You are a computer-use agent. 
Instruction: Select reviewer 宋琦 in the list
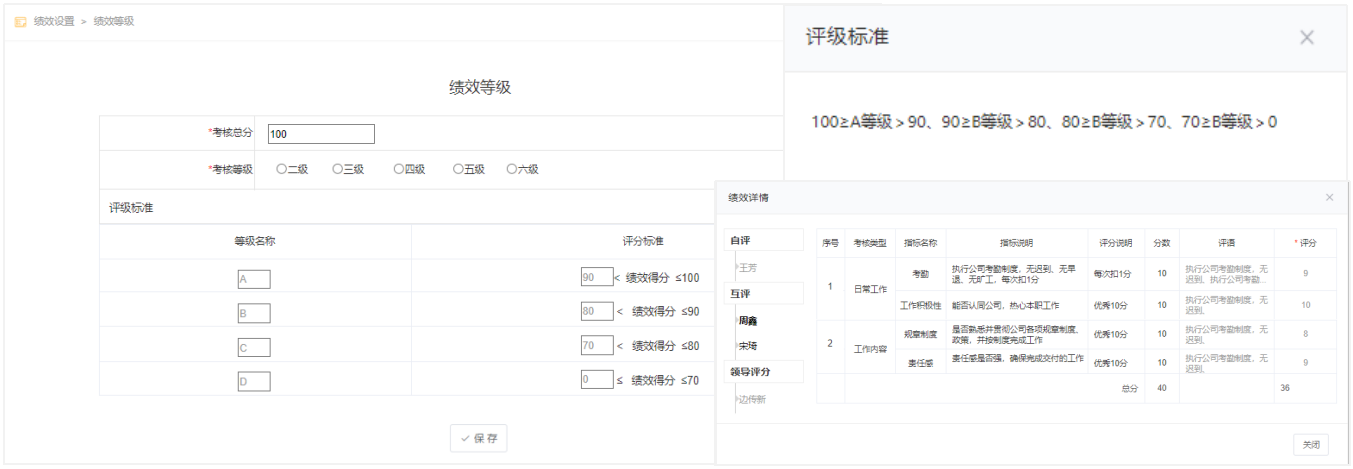748,346
